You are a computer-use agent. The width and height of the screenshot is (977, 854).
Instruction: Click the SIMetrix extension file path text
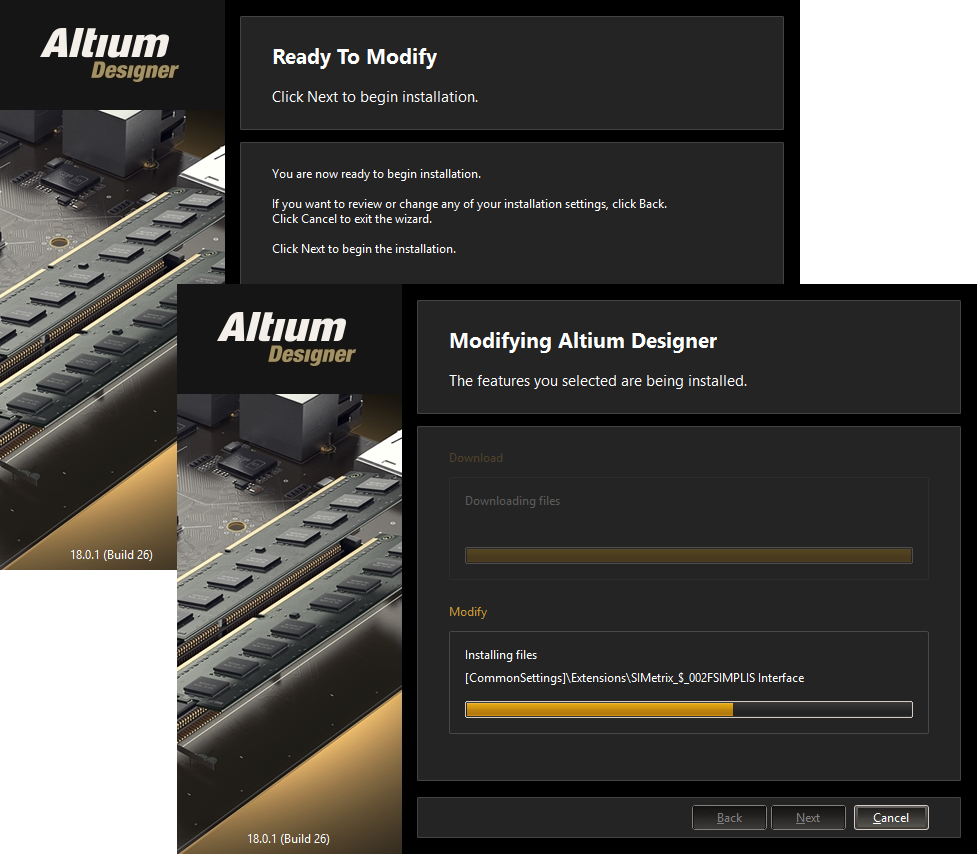[634, 678]
